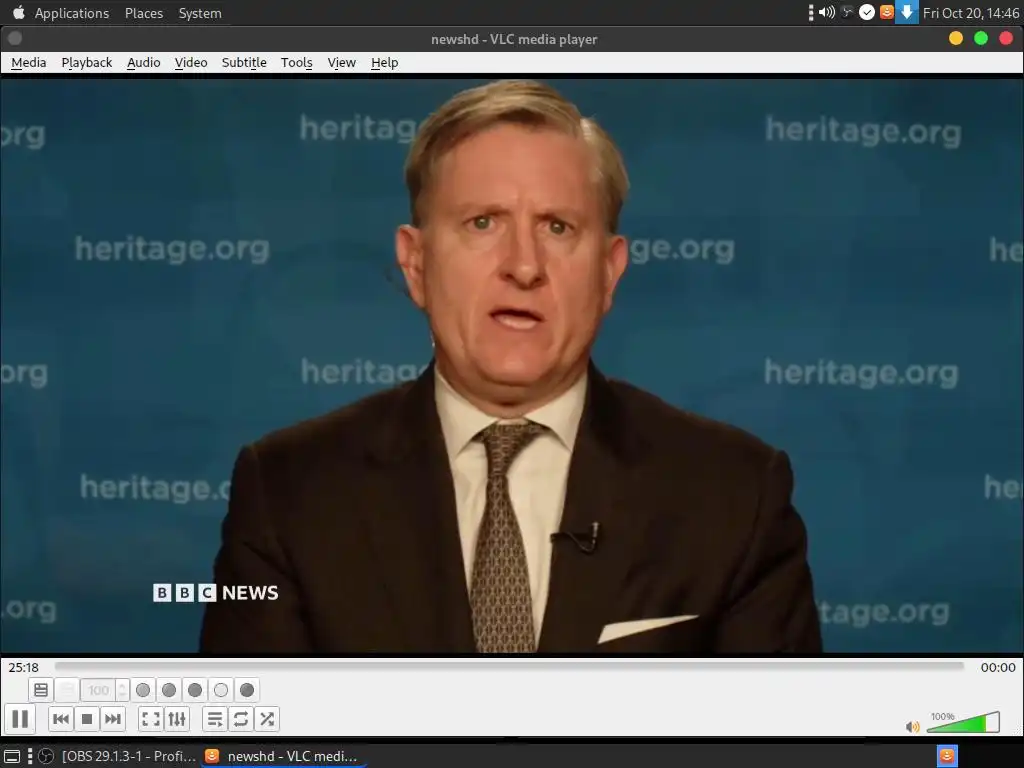The width and height of the screenshot is (1024, 768).
Task: Open the Media menu
Action: [29, 62]
